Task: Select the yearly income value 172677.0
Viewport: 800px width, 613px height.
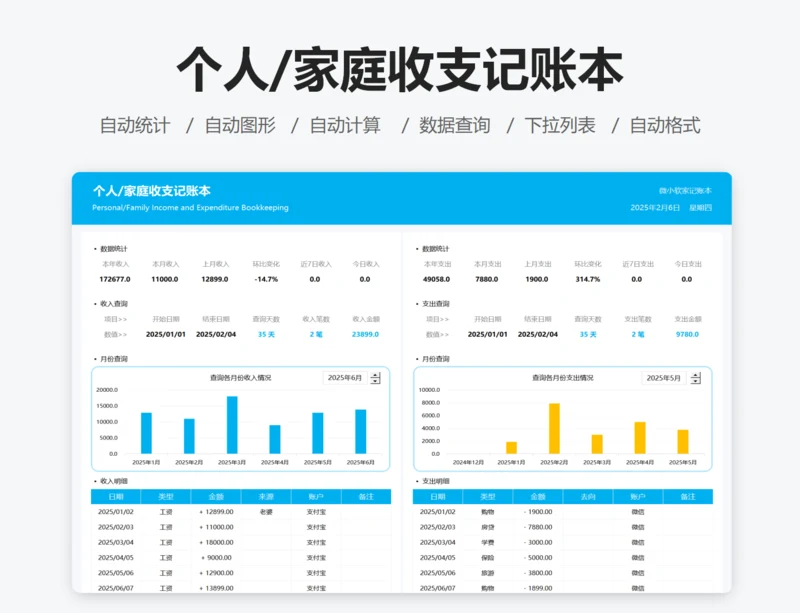Action: tap(115, 279)
